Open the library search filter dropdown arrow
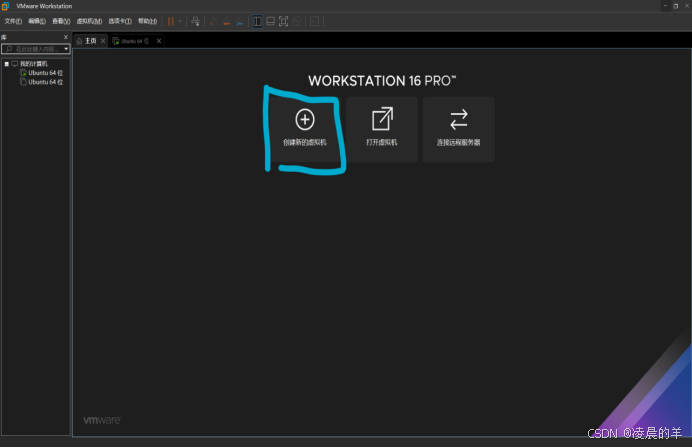The image size is (692, 448). pyautogui.click(x=66, y=49)
